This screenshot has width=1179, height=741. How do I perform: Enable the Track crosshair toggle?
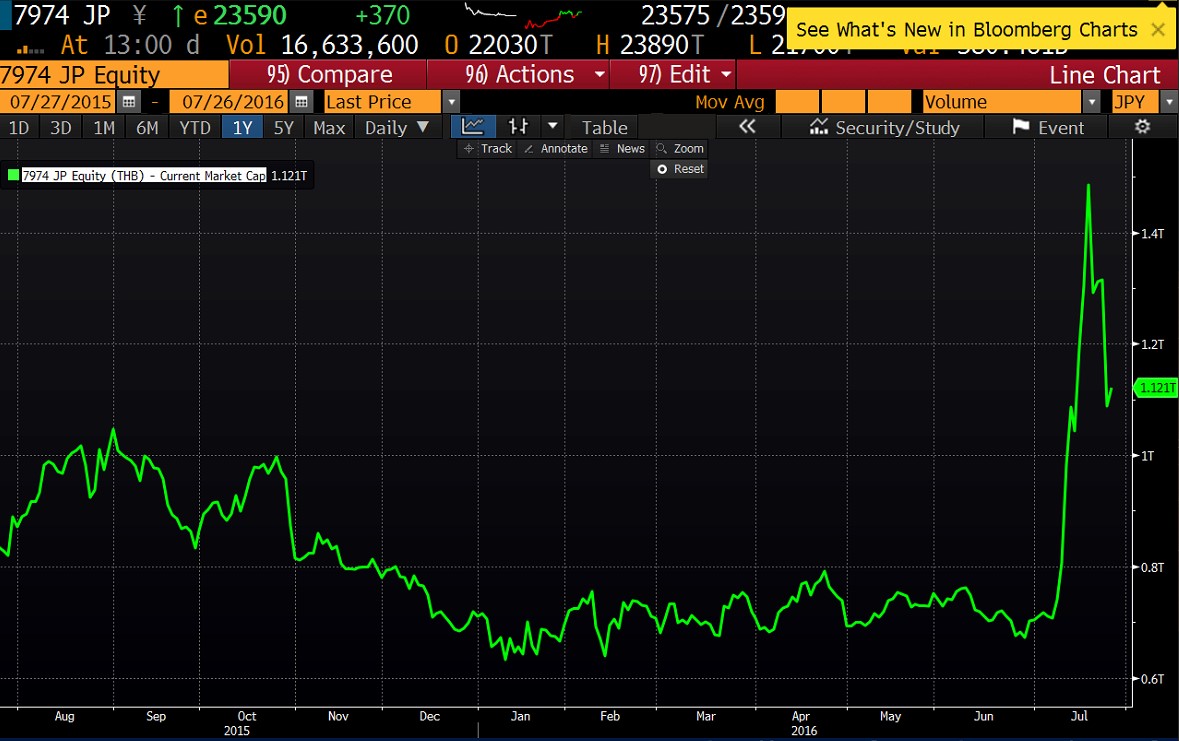(487, 149)
